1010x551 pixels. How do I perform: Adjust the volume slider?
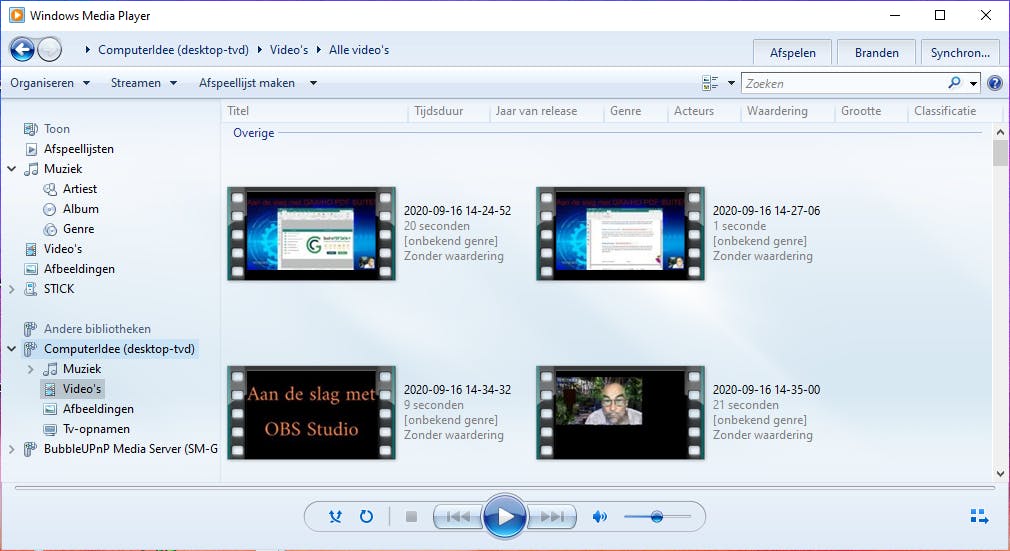(657, 516)
